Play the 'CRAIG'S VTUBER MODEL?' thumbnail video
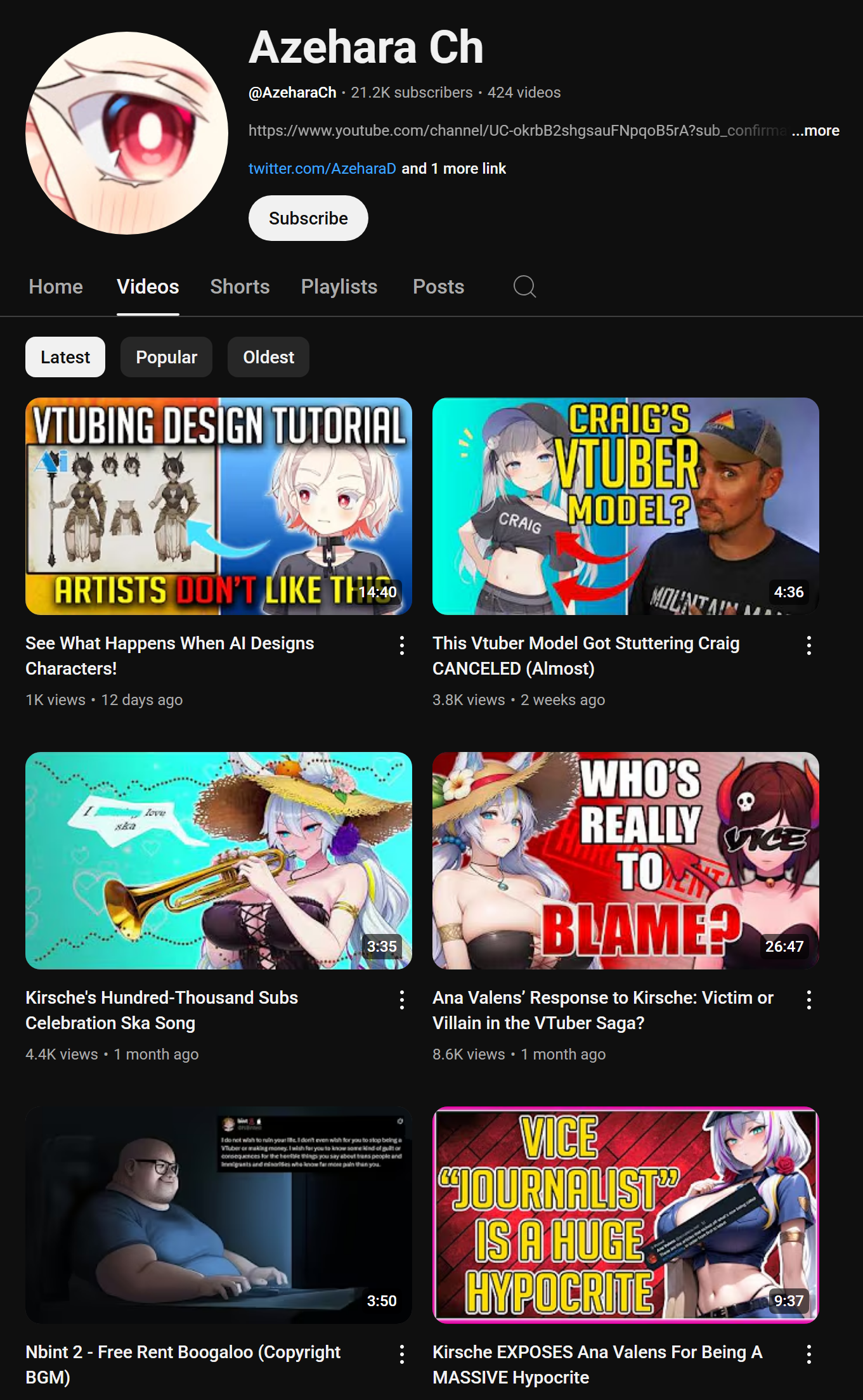Screen dimensions: 863x1400 (626, 506)
